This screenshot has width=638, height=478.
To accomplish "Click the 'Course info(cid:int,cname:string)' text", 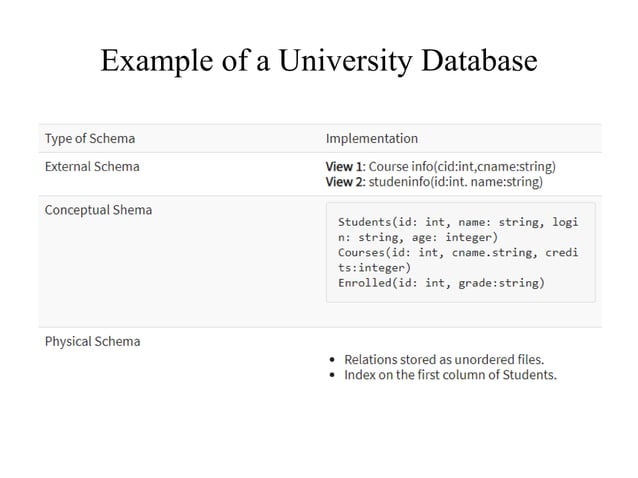I will pyautogui.click(x=463, y=166).
